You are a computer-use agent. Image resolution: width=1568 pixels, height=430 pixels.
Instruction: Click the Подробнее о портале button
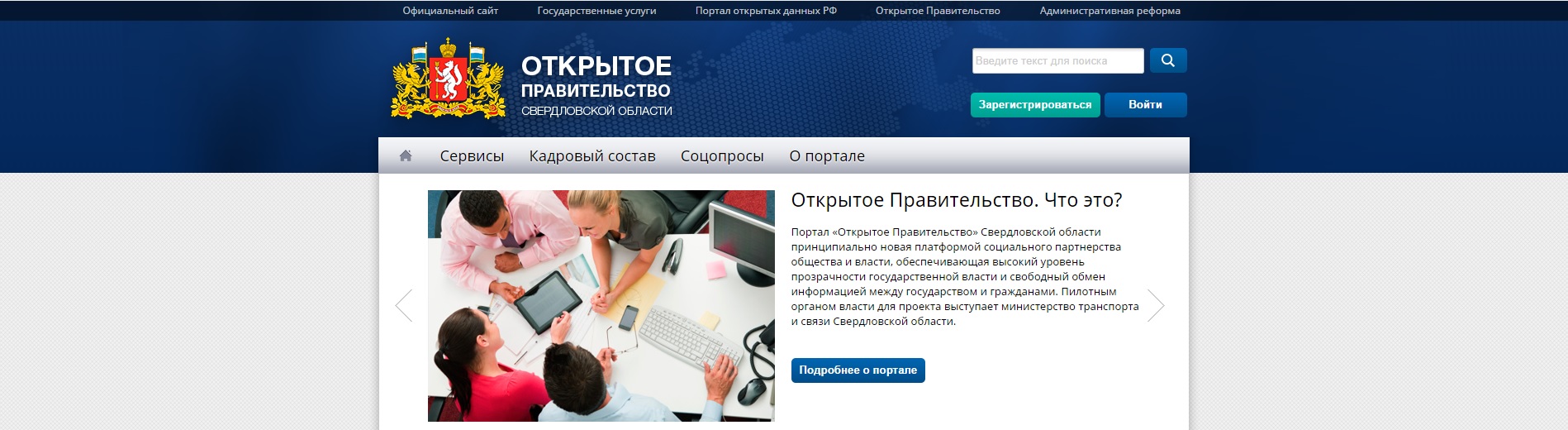click(x=858, y=370)
